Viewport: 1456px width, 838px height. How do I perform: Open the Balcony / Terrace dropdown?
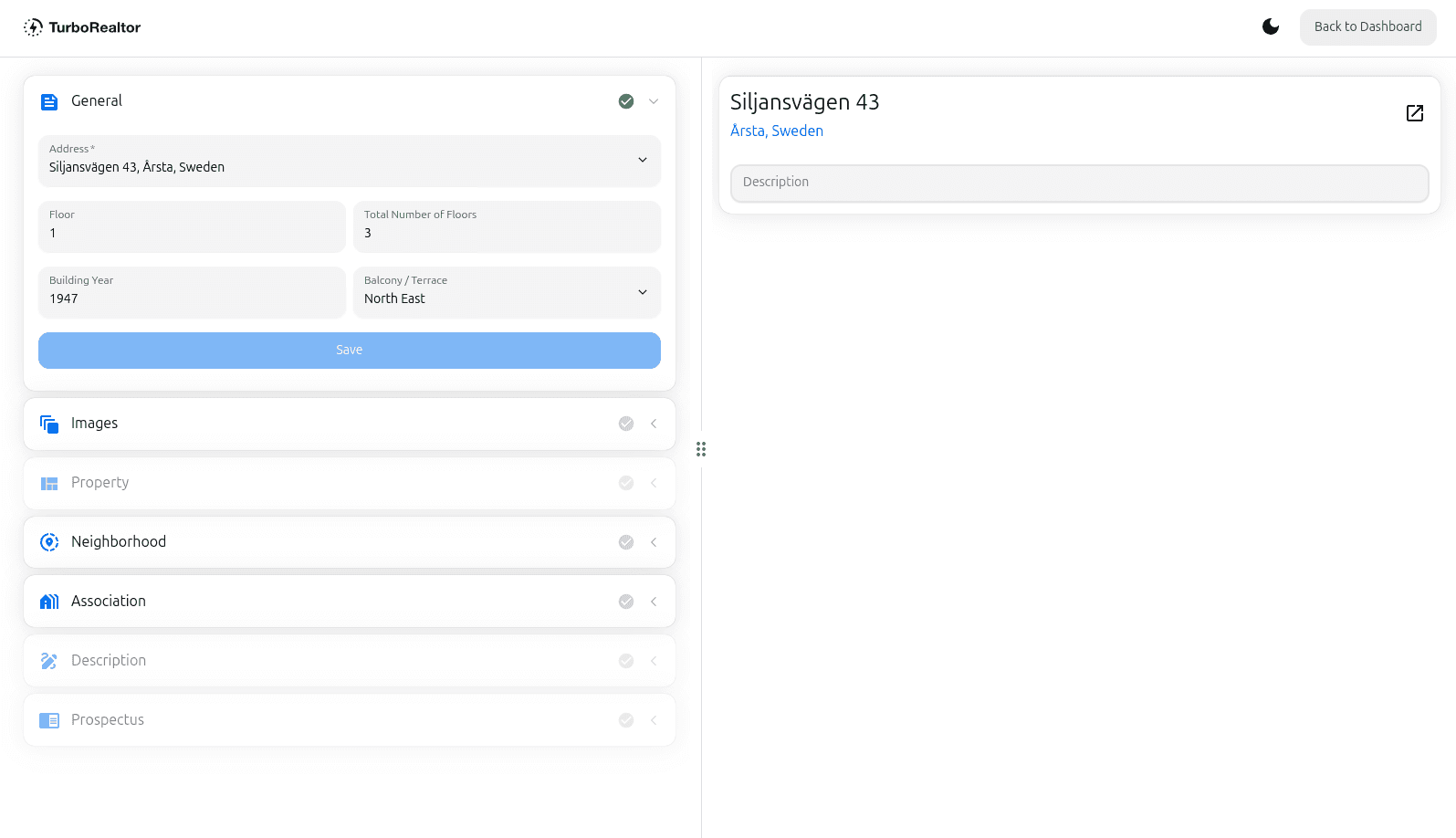click(x=642, y=292)
